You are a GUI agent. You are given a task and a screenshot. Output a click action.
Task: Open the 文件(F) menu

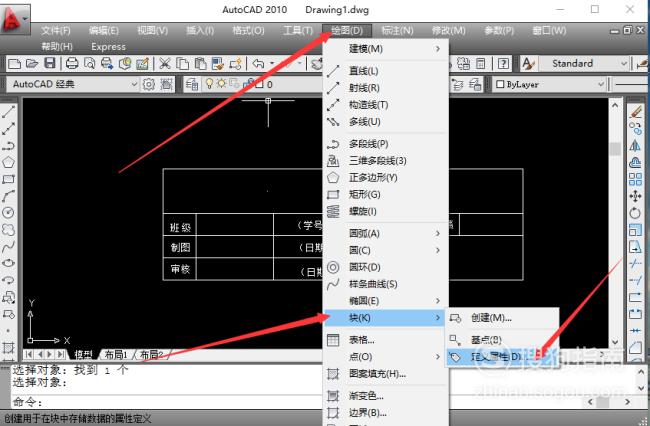[56, 31]
